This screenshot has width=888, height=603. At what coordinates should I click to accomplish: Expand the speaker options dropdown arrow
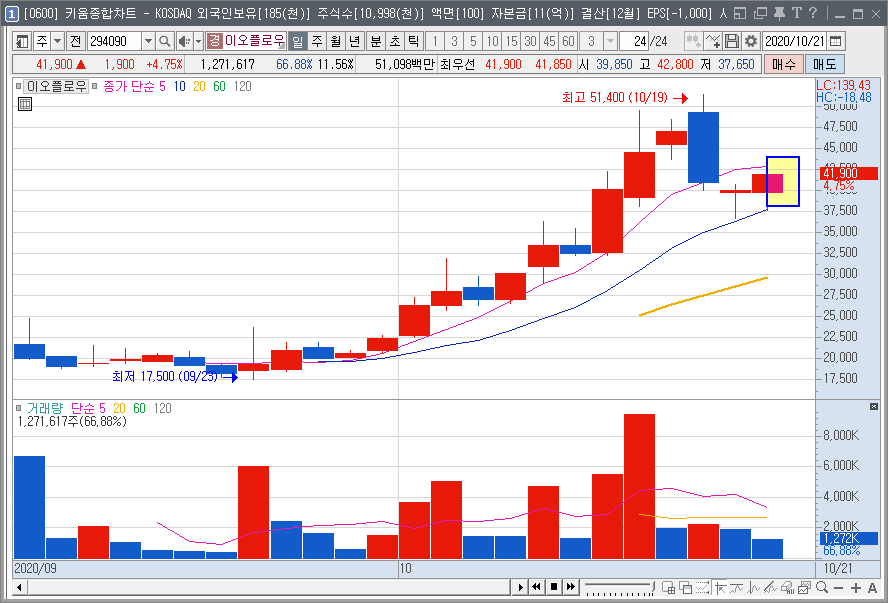[198, 41]
